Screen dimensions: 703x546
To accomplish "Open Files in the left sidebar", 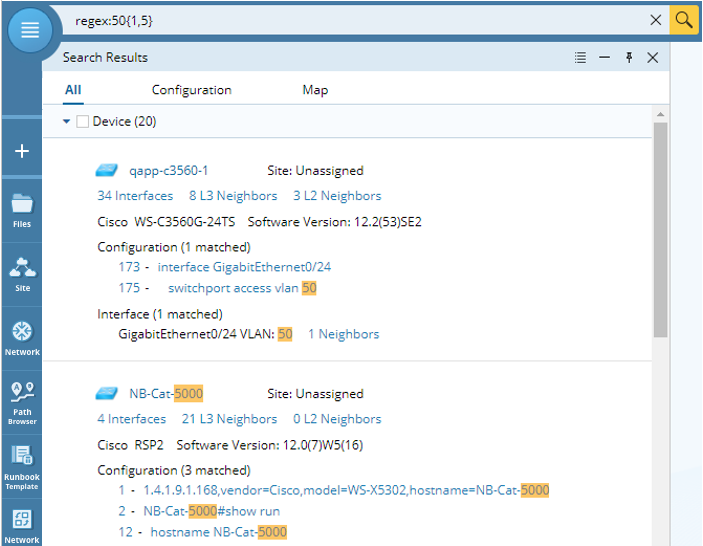I will pos(22,210).
